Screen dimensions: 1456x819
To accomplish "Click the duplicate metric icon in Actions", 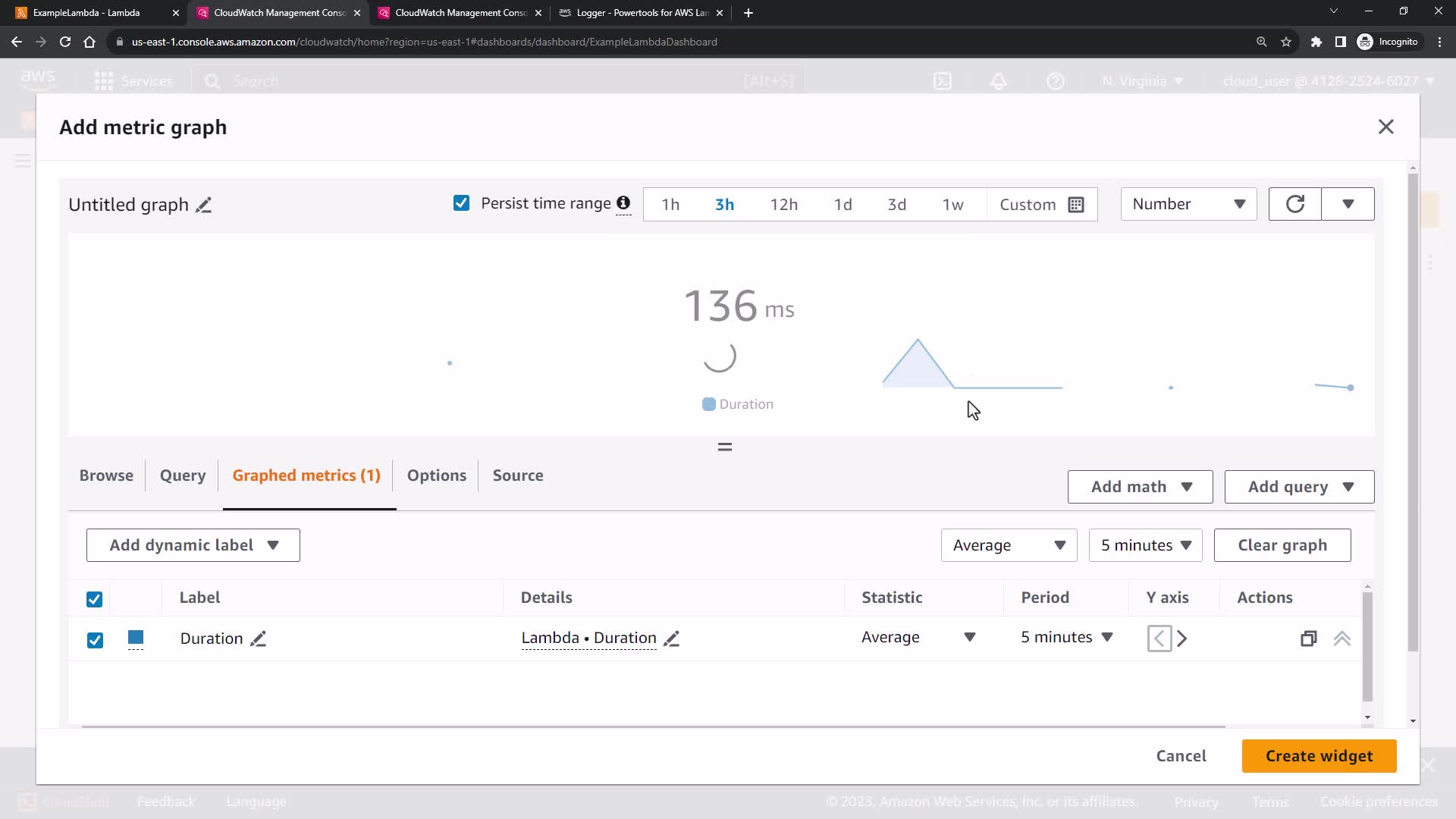I will [x=1308, y=639].
